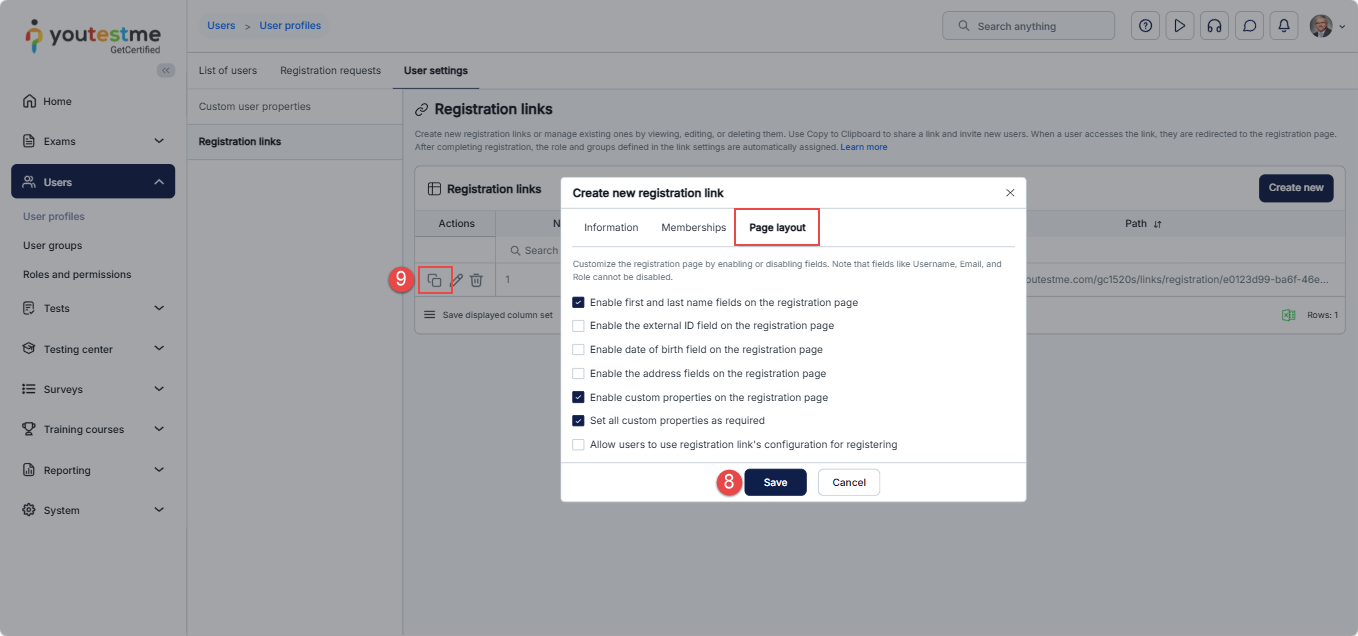Click the Search anything input field
Screen dimensions: 1358x636
1028,26
